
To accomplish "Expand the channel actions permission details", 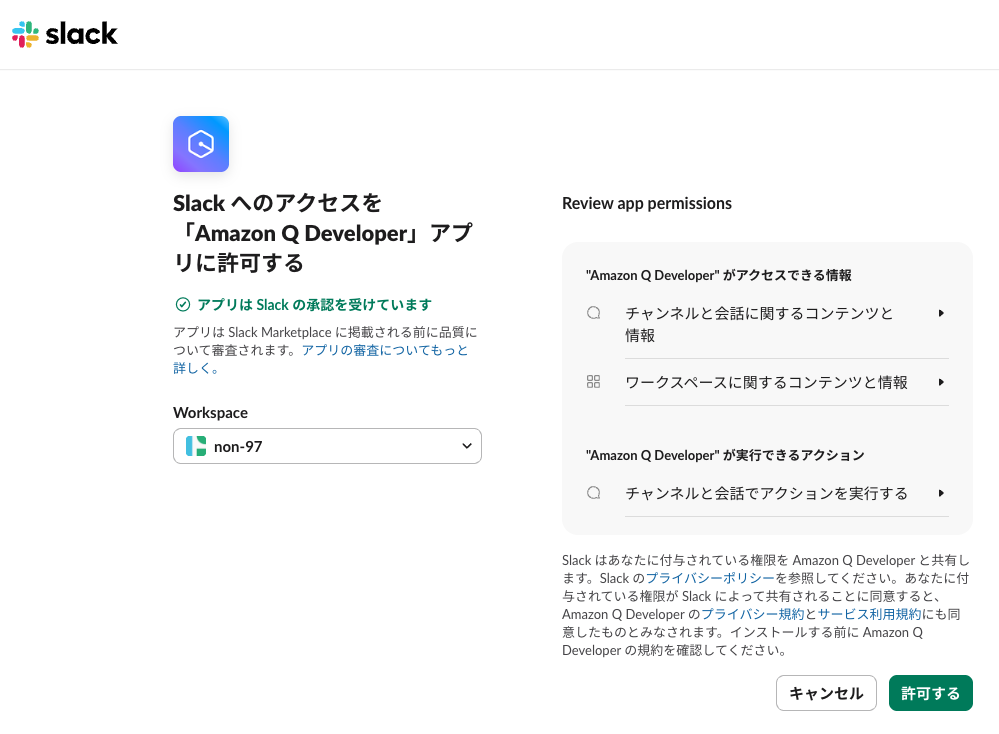I will pyautogui.click(x=940, y=492).
